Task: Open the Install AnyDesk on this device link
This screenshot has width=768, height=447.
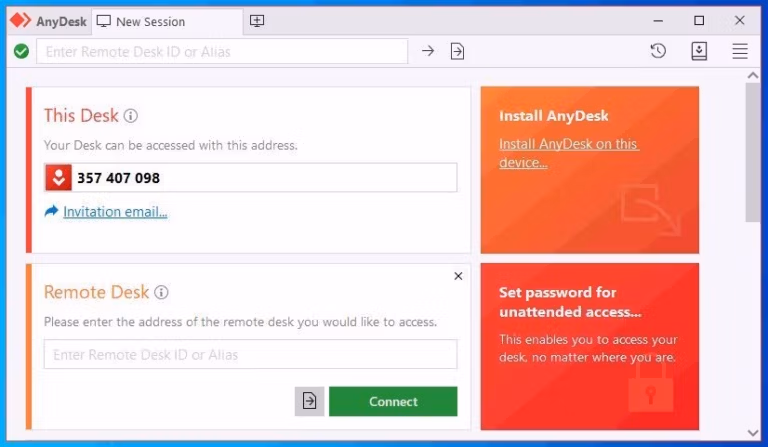Action: (569, 153)
